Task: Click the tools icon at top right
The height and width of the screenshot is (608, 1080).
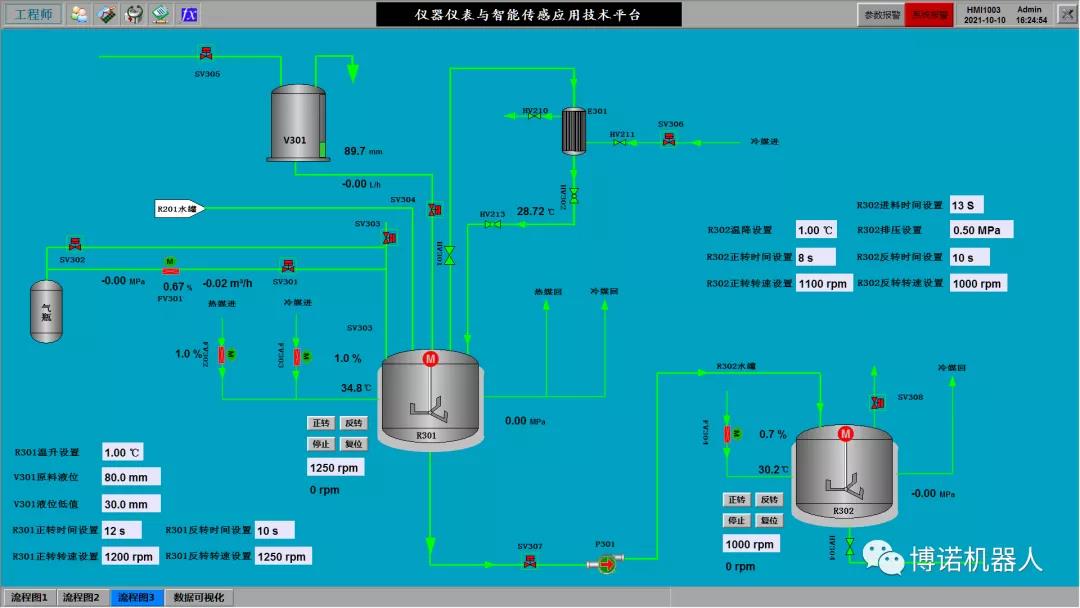Action: pos(1065,15)
